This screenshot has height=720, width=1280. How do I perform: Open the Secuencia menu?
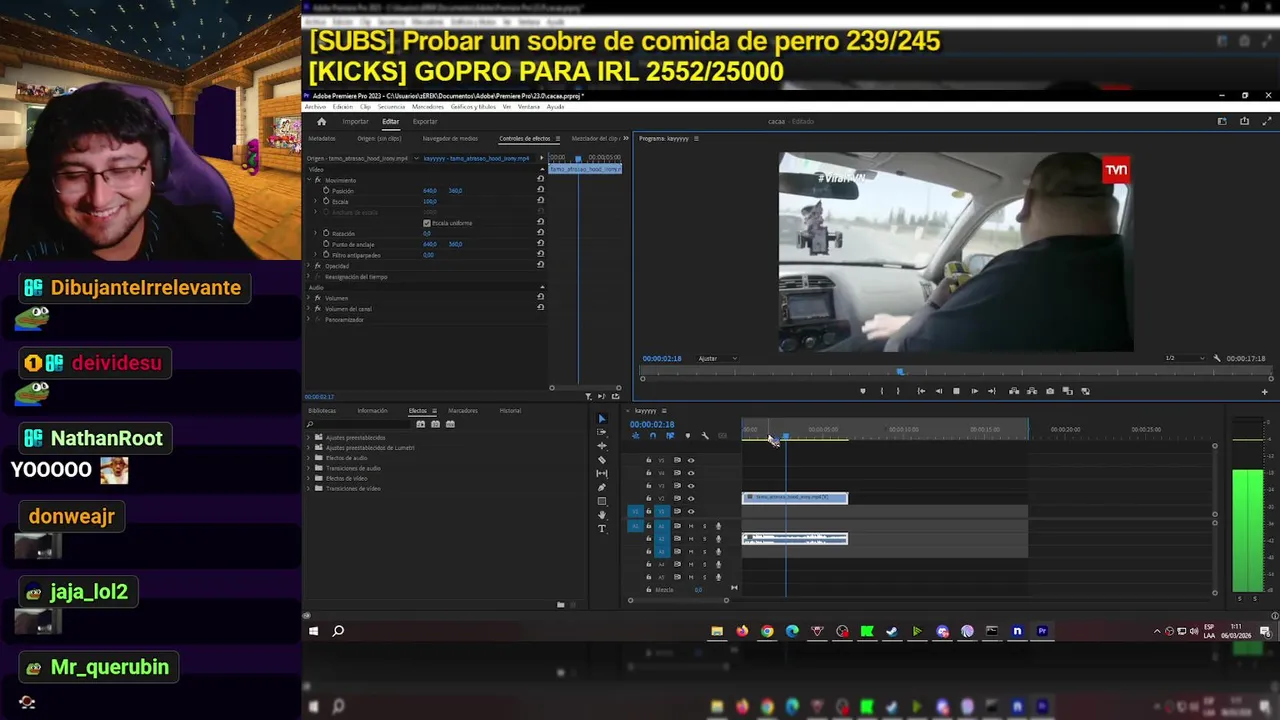point(391,106)
